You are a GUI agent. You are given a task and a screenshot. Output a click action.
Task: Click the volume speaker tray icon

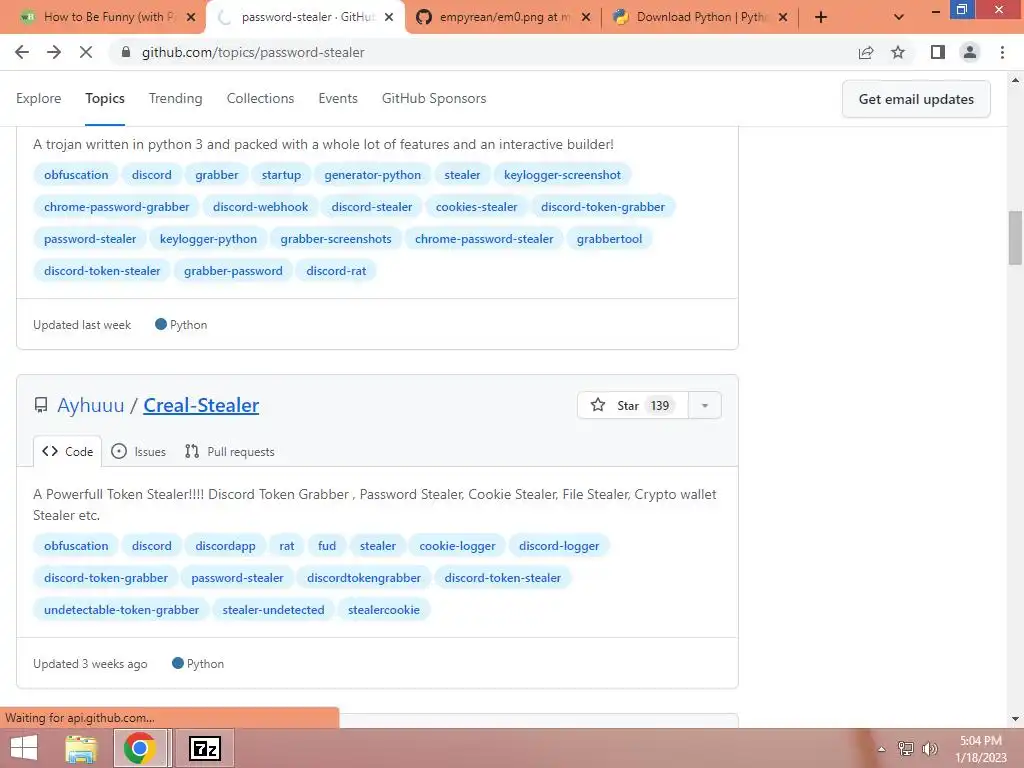(x=929, y=748)
